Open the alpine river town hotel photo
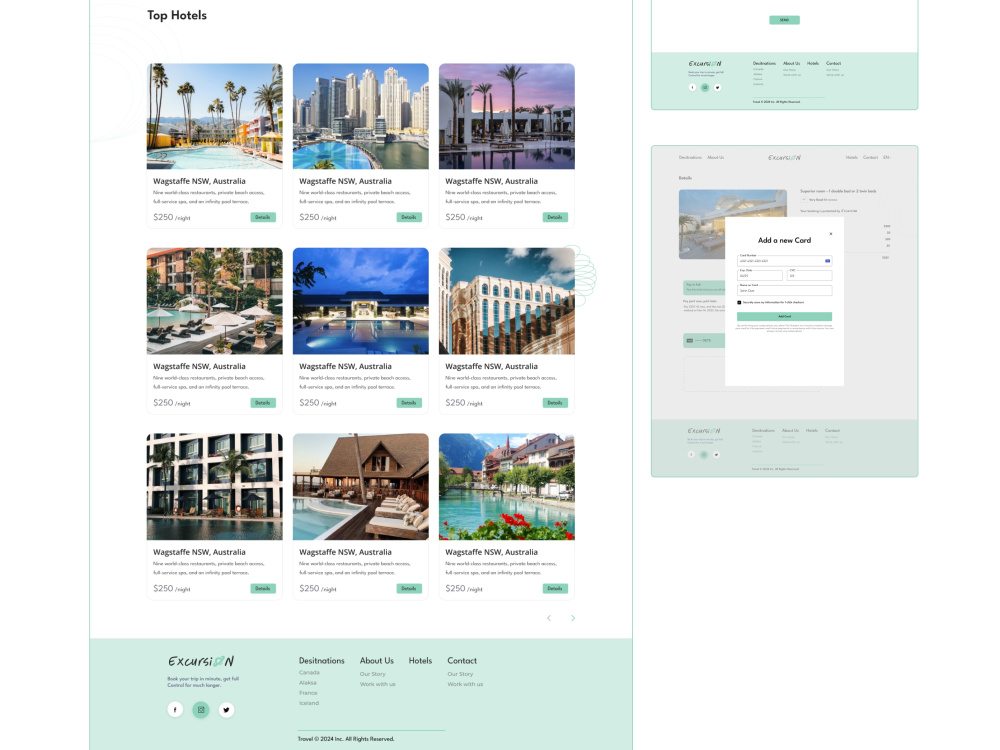 coord(506,487)
